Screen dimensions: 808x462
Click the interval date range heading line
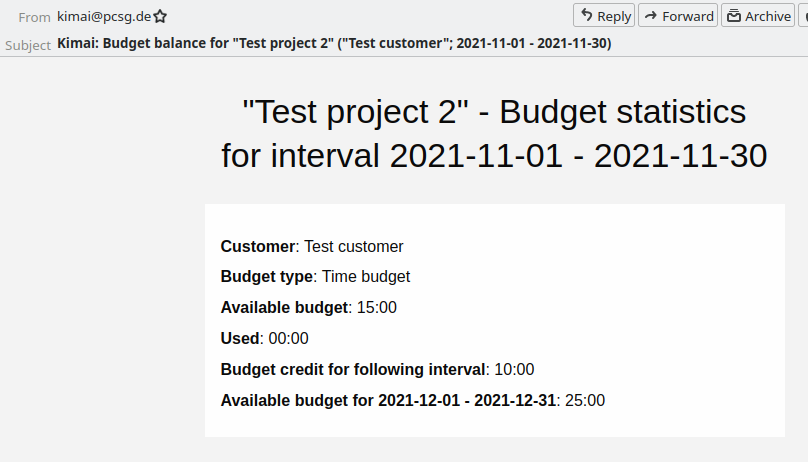[494, 156]
